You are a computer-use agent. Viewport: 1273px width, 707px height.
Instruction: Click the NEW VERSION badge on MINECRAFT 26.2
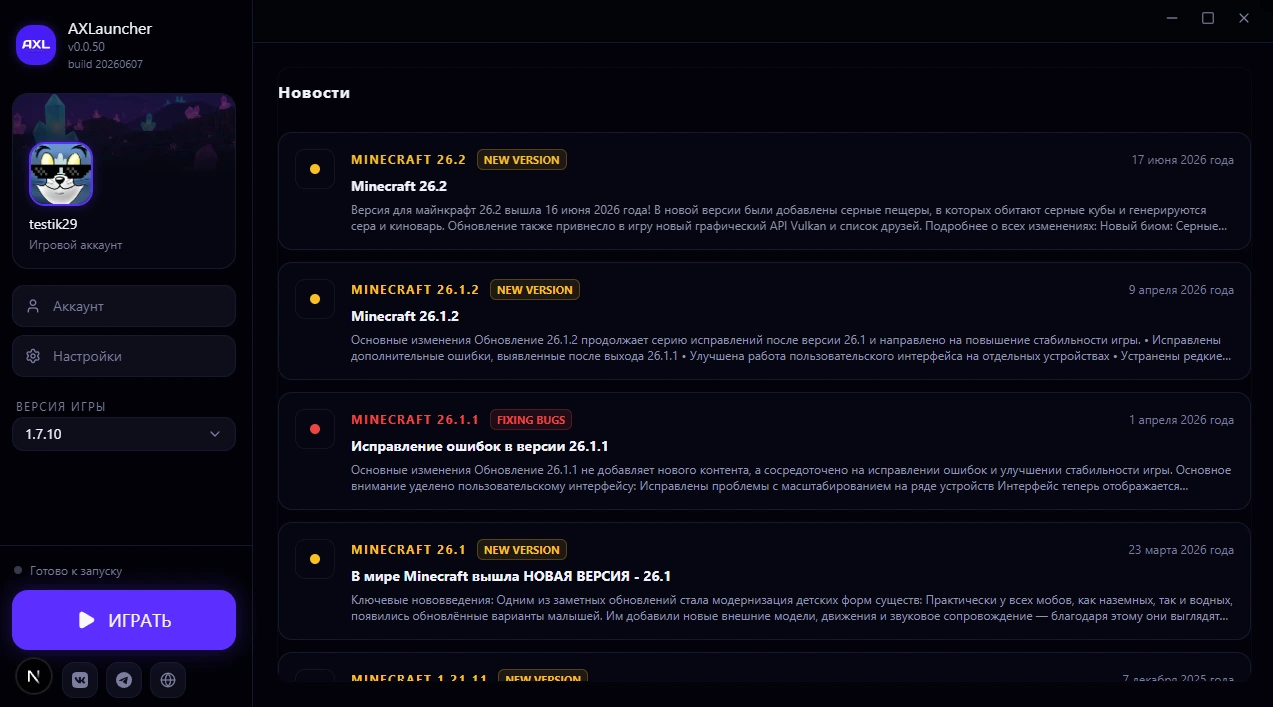point(522,160)
